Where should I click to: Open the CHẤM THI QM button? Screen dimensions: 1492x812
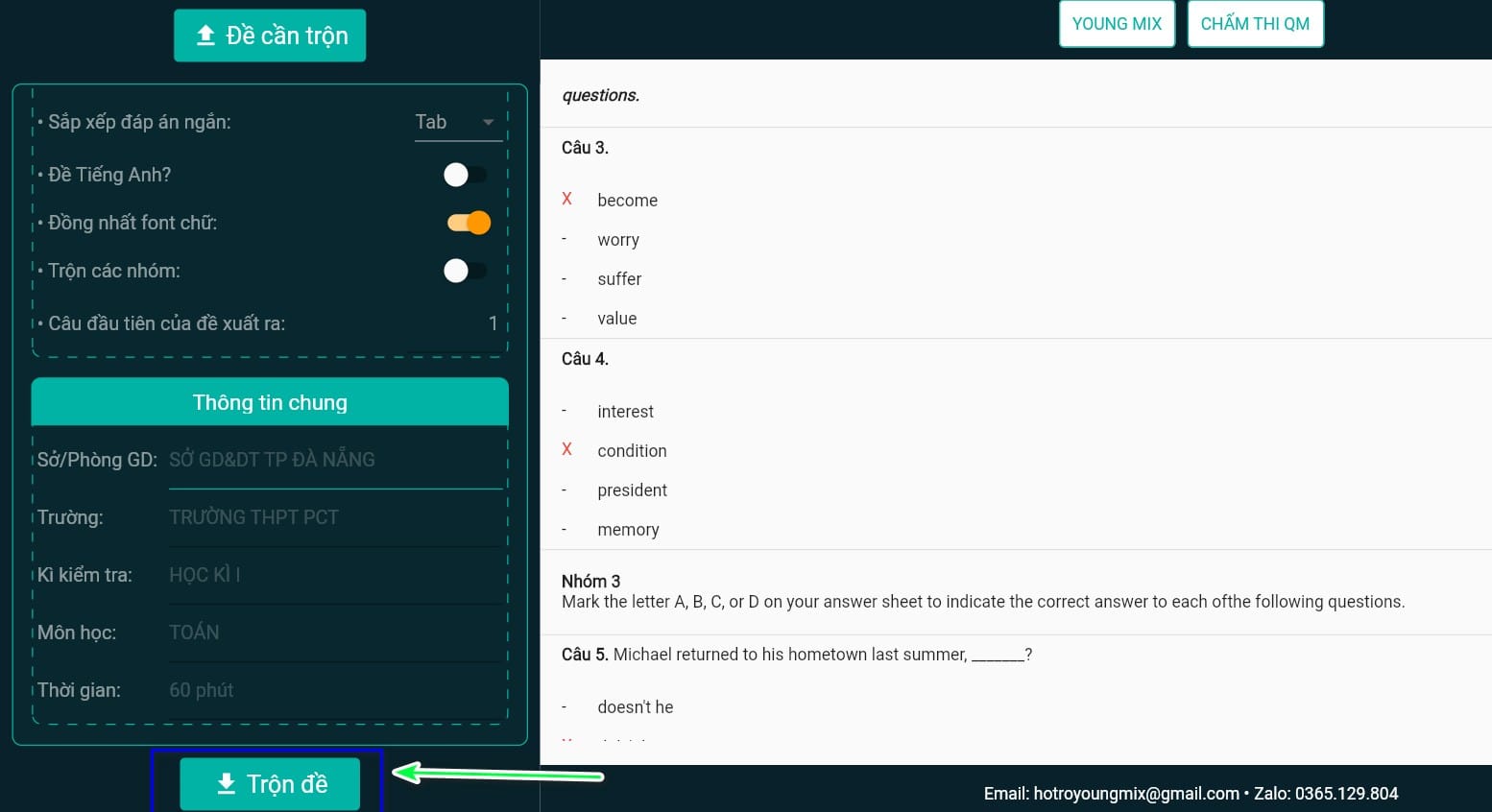point(1255,24)
